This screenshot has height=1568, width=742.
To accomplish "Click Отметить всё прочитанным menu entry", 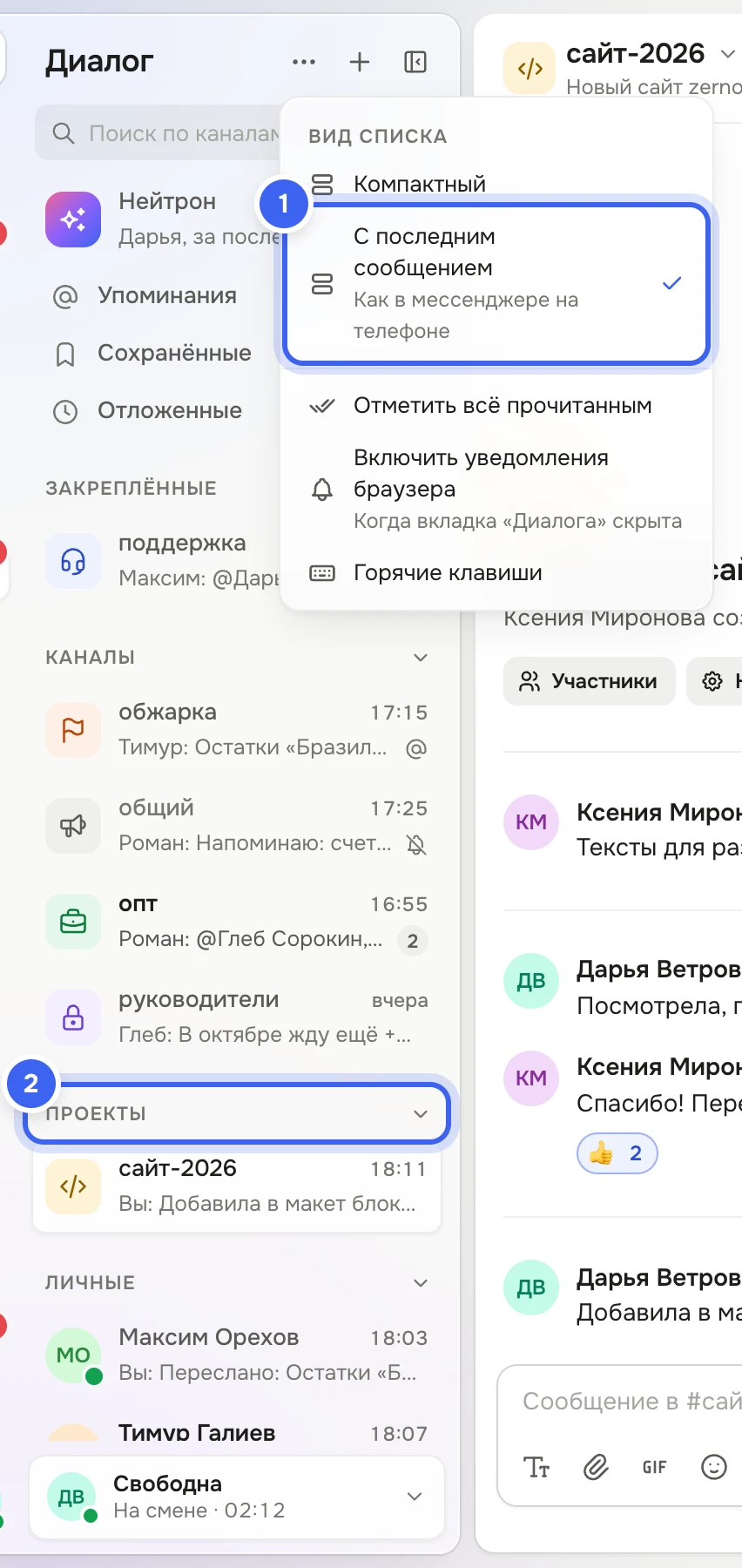I will pos(496,406).
